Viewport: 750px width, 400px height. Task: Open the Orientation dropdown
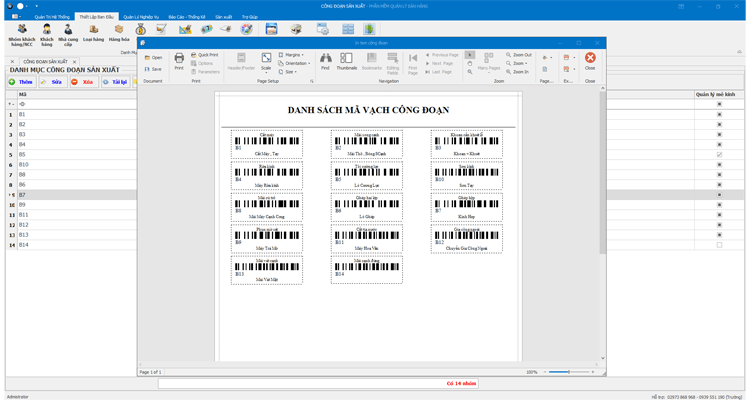click(296, 63)
